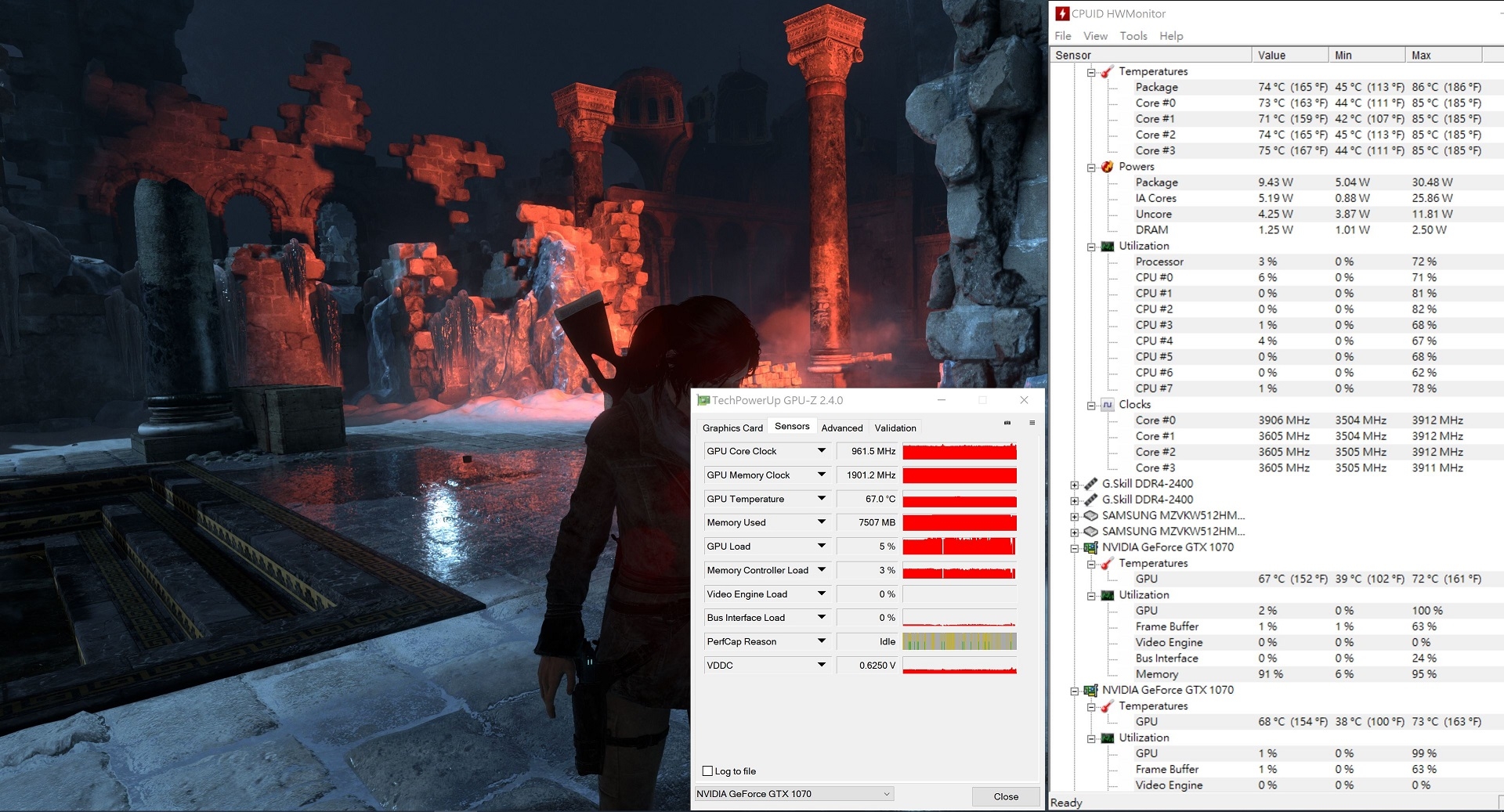Open the Memory Used sensor dropdown
This screenshot has height=812, width=1504.
(x=822, y=522)
